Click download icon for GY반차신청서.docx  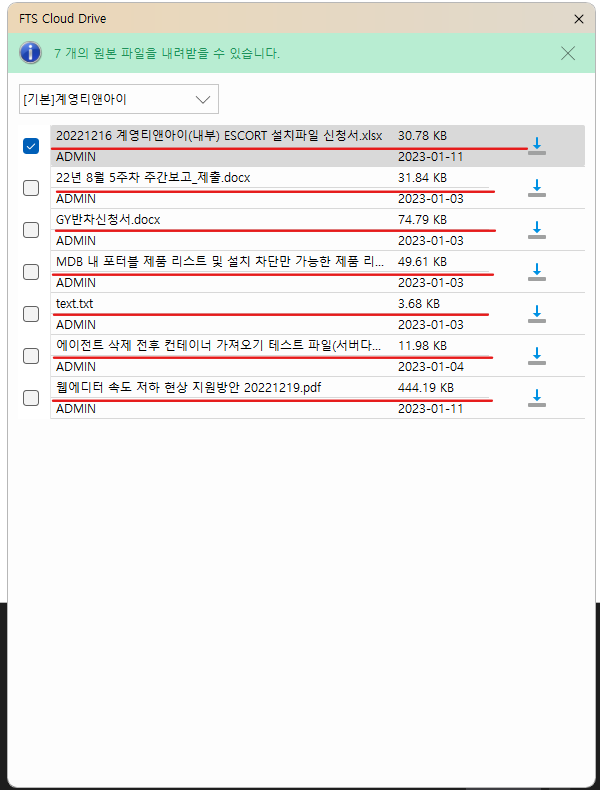pos(537,230)
